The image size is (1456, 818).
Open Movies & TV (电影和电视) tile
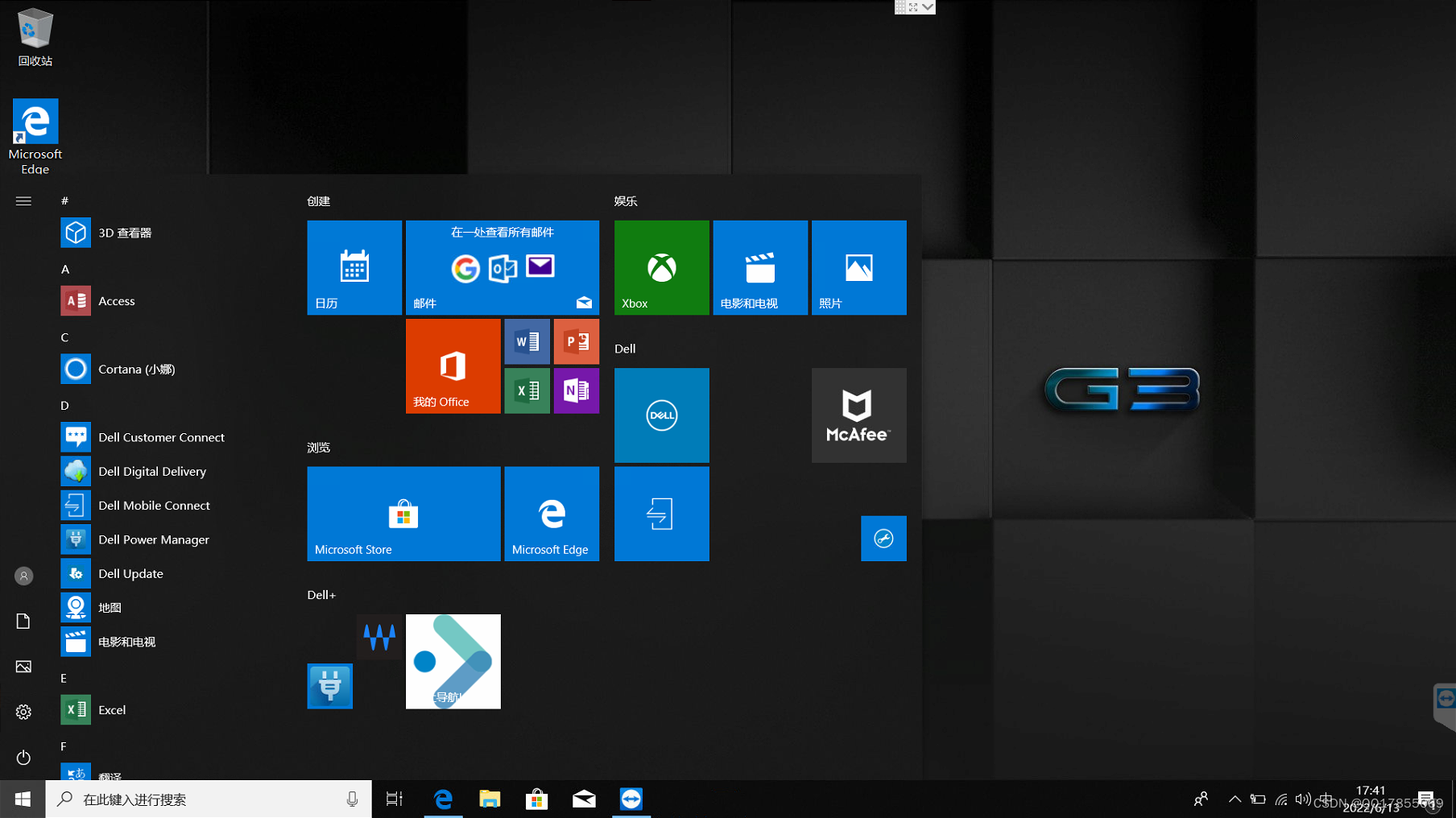tap(760, 267)
